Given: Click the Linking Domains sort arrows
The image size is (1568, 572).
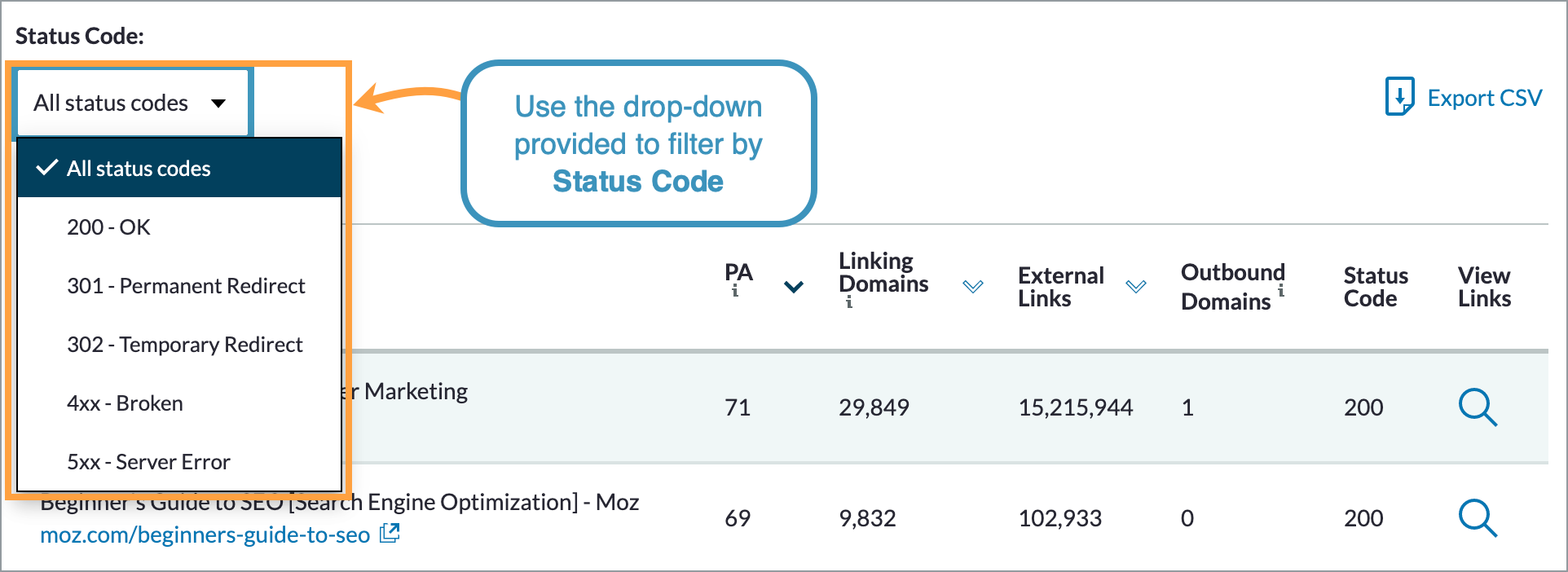Looking at the screenshot, I should click(x=971, y=286).
